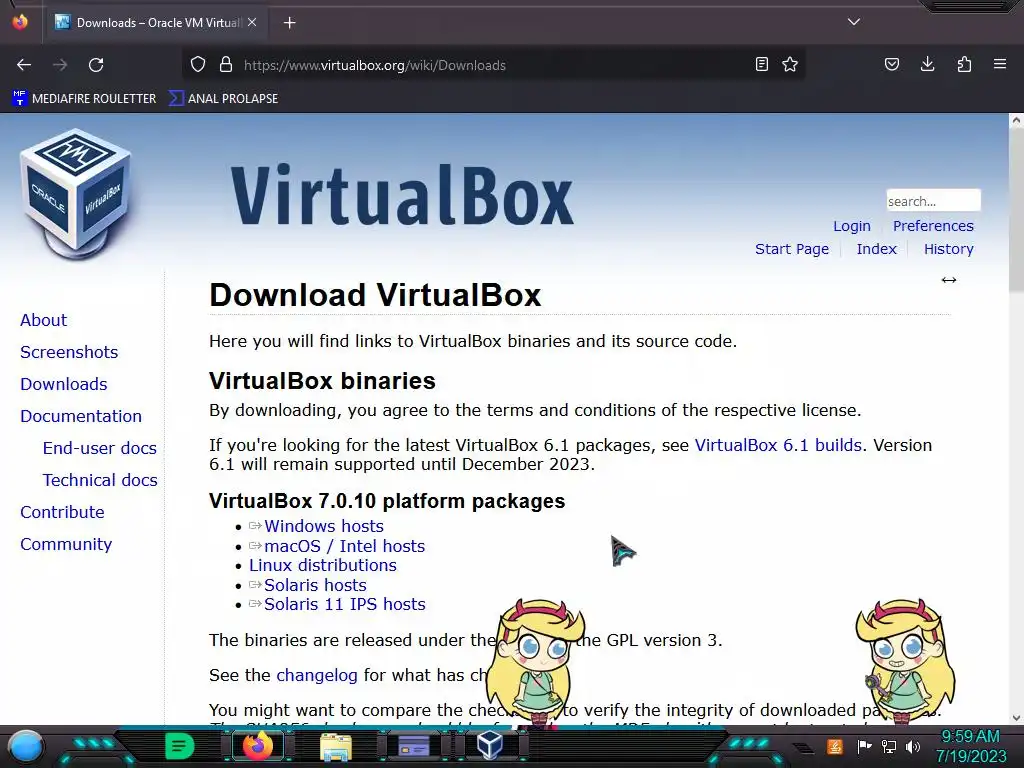Download the macOS / Intel hosts package
This screenshot has width=1024, height=768.
click(x=344, y=546)
